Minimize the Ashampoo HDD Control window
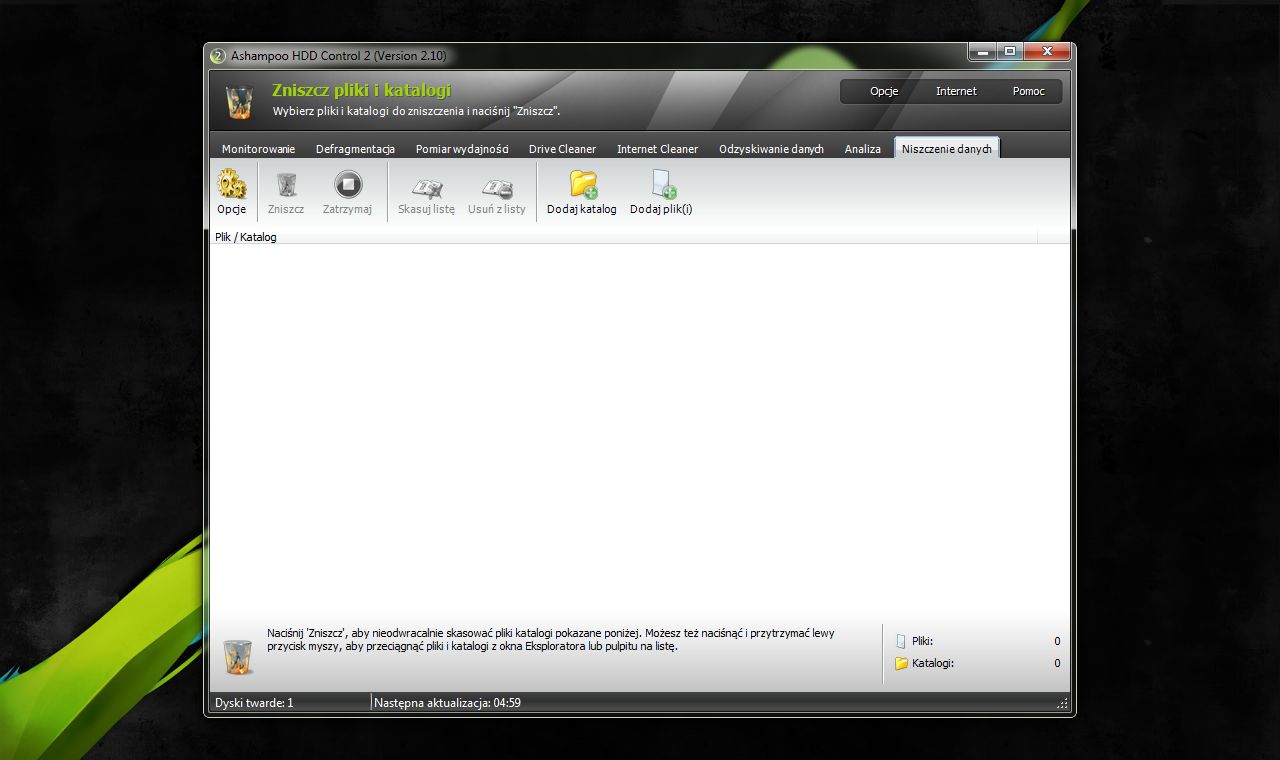This screenshot has height=760, width=1280. click(982, 51)
